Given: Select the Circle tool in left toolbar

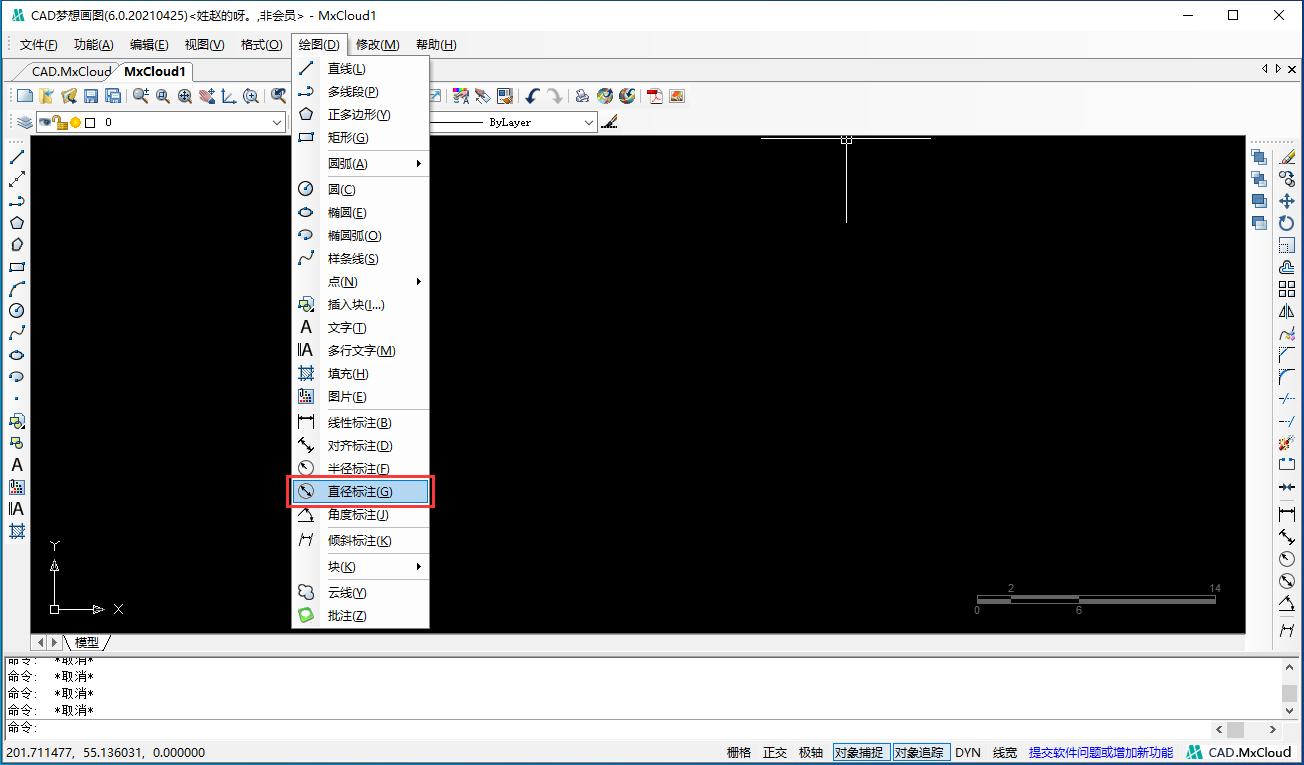Looking at the screenshot, I should (17, 311).
